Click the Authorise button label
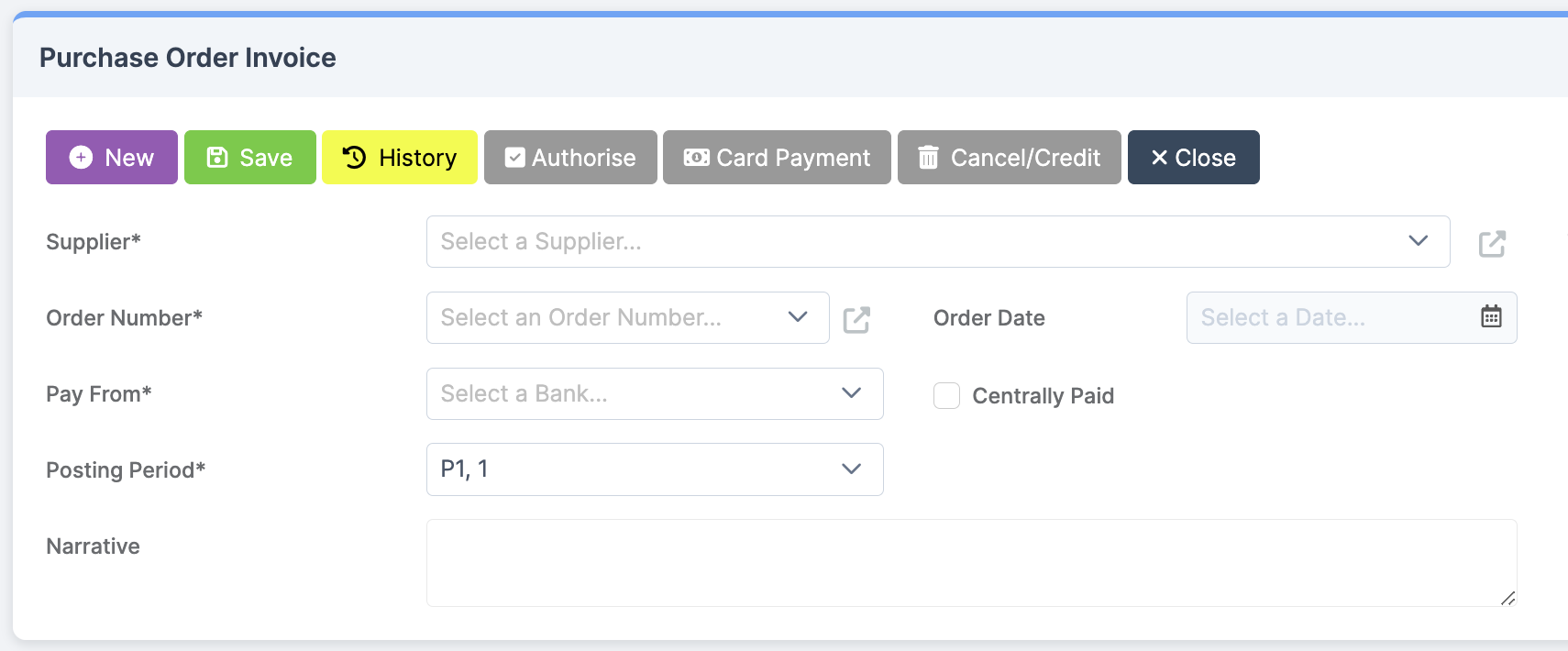This screenshot has width=1568, height=651. 583,158
